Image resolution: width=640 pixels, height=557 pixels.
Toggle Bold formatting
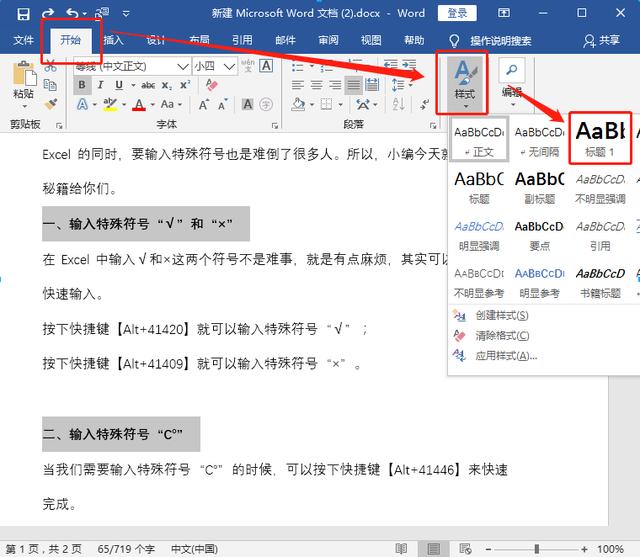(x=82, y=85)
